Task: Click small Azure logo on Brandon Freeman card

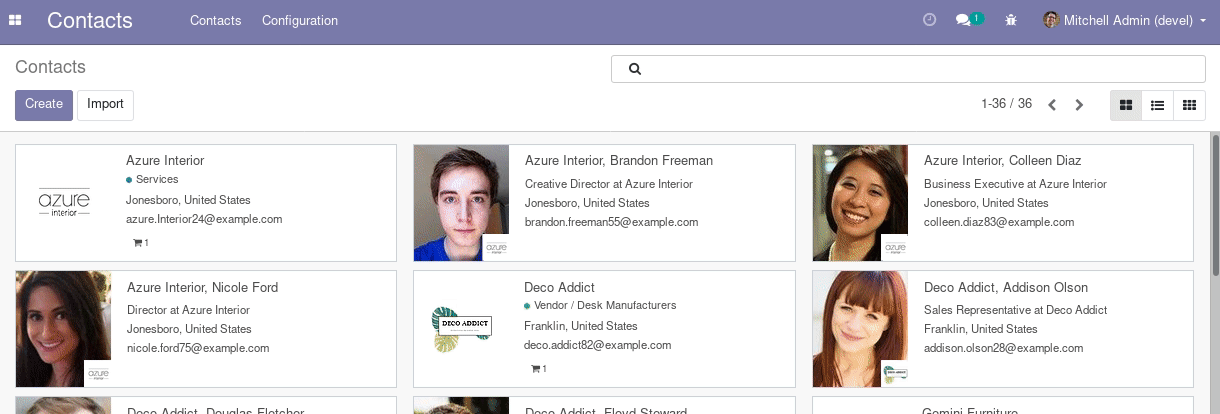Action: pos(496,248)
